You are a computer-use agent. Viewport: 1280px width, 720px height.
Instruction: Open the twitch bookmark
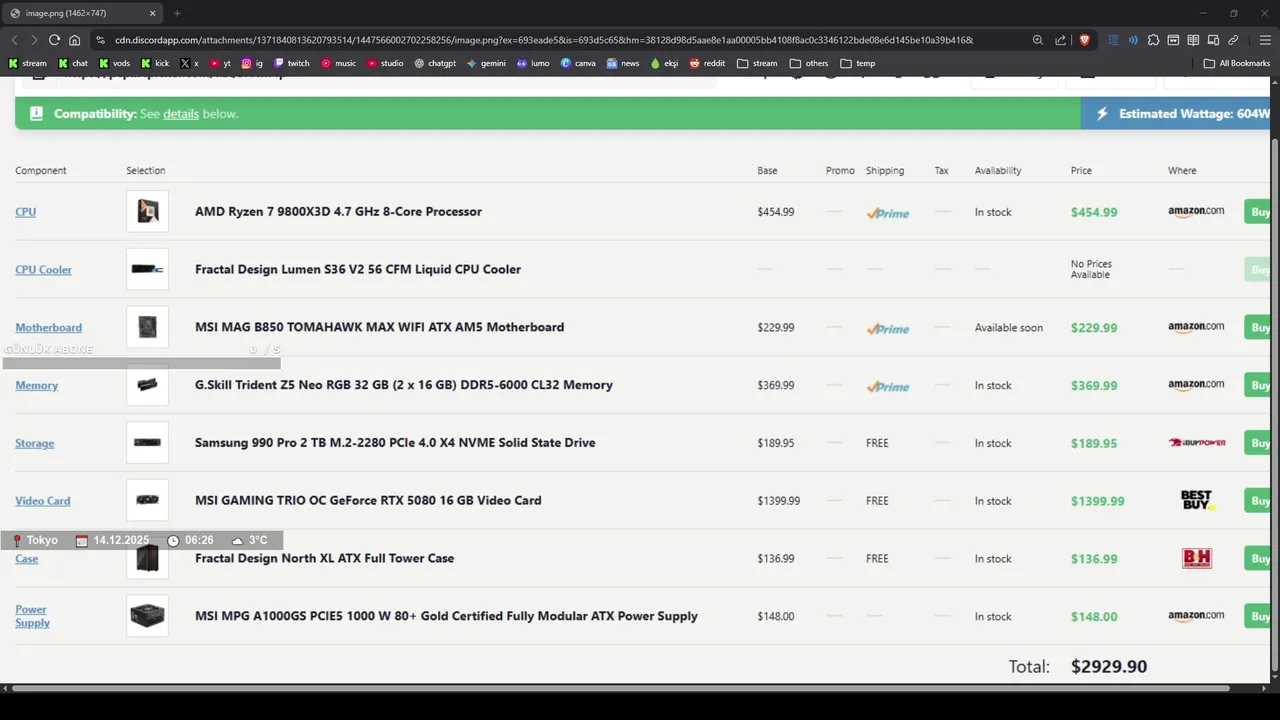tap(292, 63)
